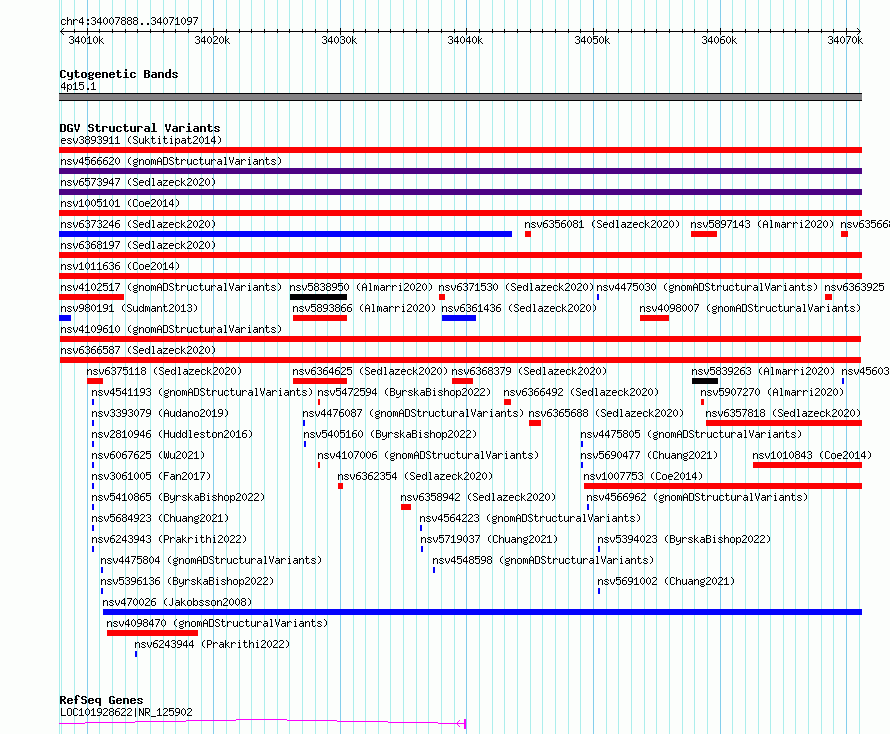Click nsv6362354 (Sedlazeck2020) label

(415, 476)
